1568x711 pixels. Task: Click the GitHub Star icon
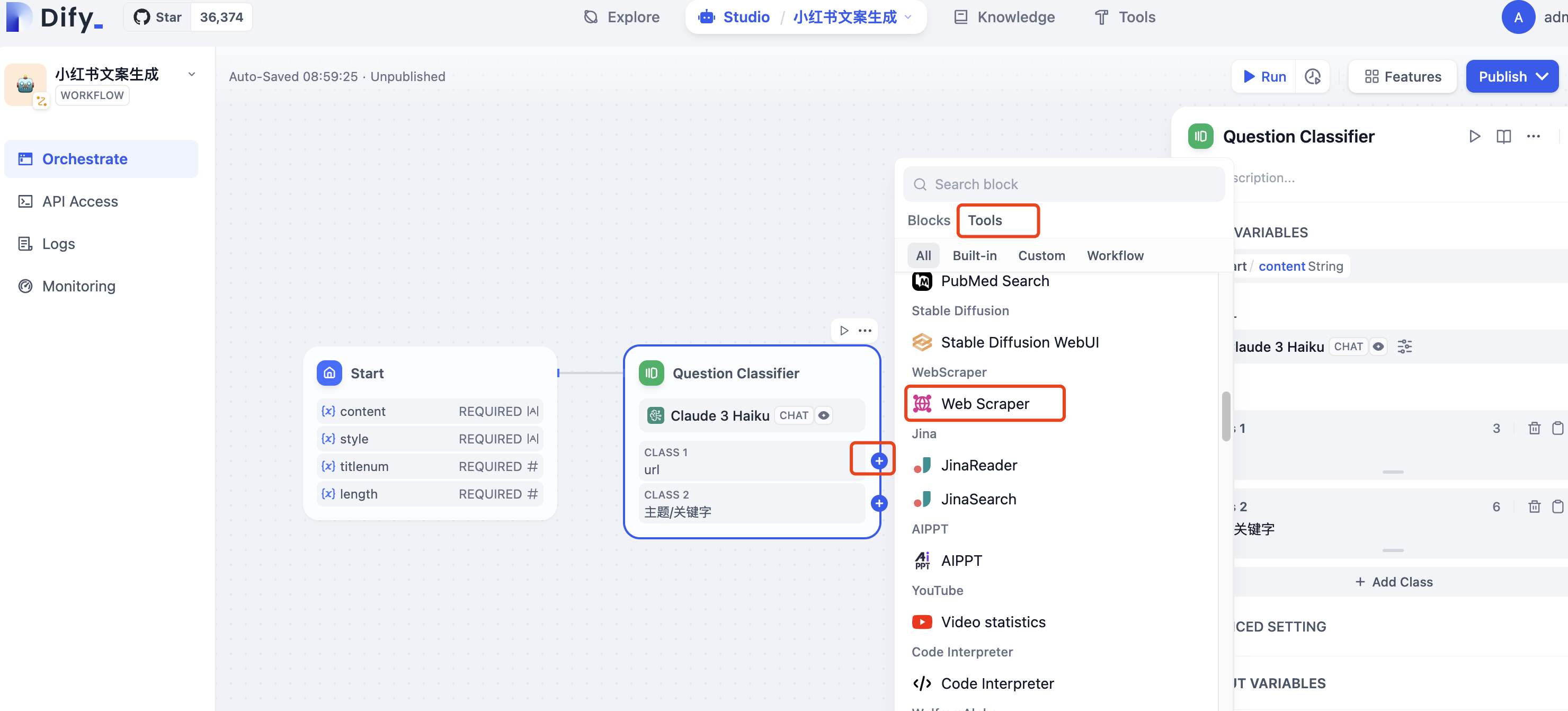coord(142,17)
